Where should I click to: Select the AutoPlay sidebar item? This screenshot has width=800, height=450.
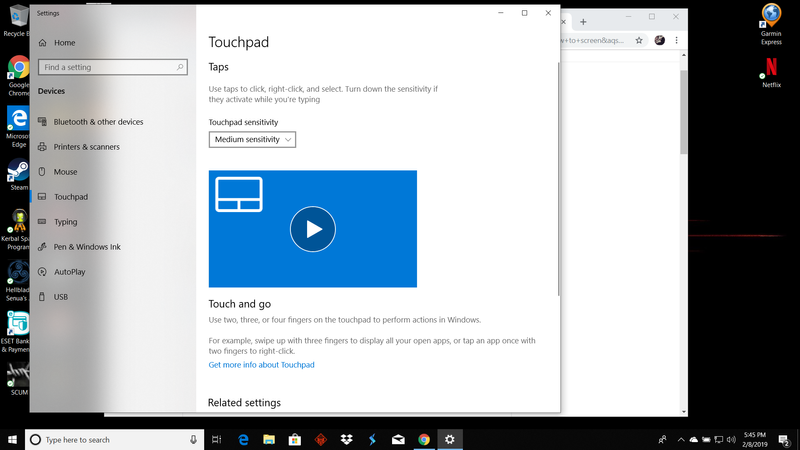(x=69, y=272)
